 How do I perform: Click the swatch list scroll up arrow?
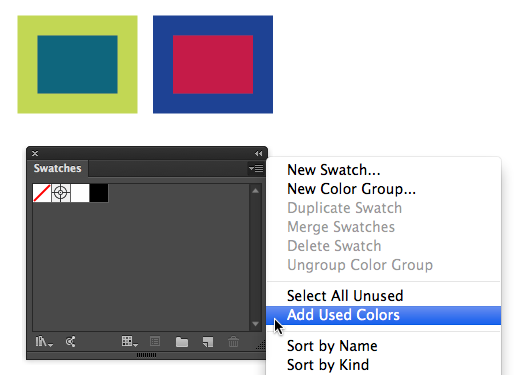click(256, 191)
